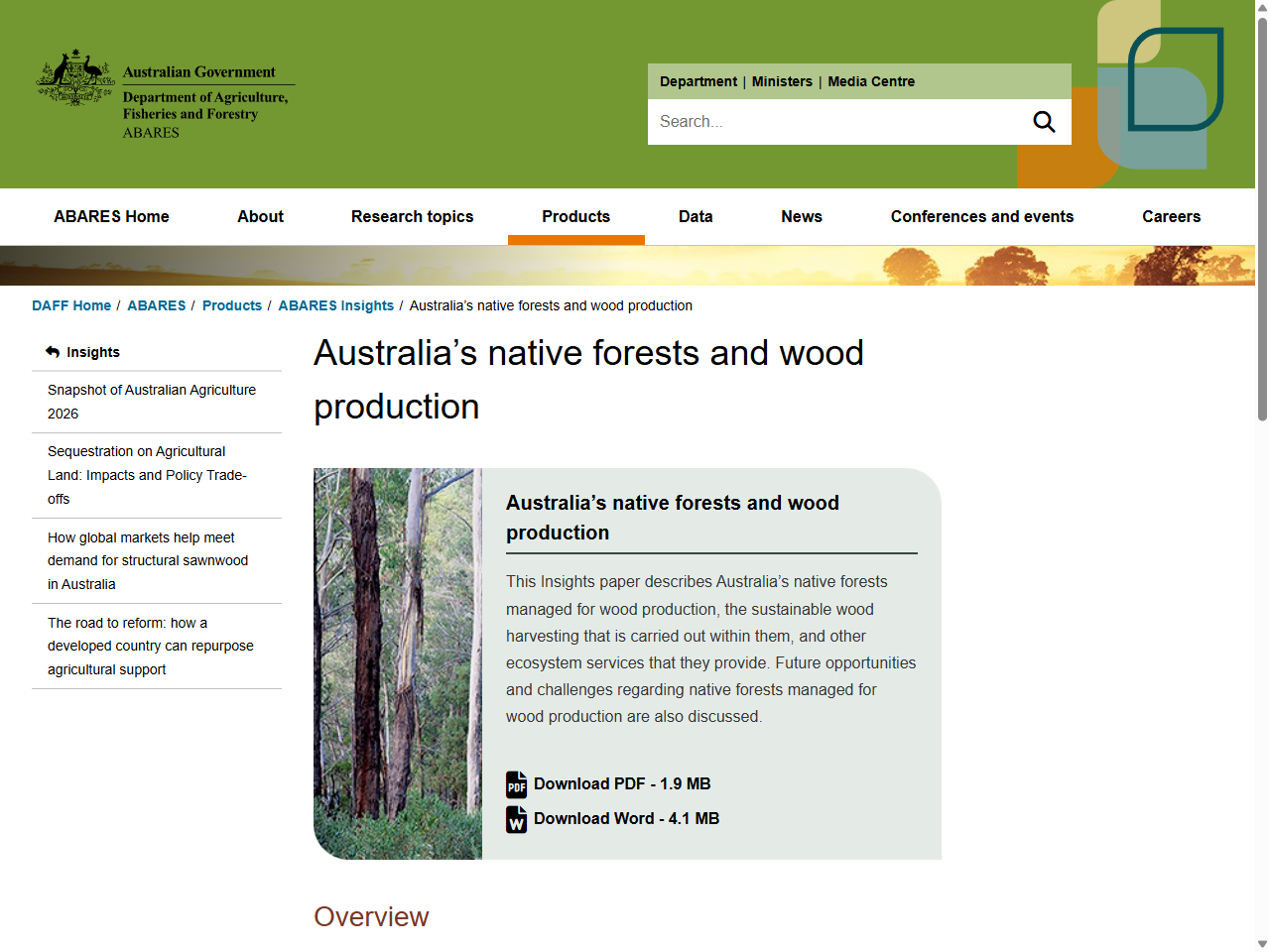Open the Products tab in navigation
Viewport: 1270px width, 952px height.
coord(576,216)
